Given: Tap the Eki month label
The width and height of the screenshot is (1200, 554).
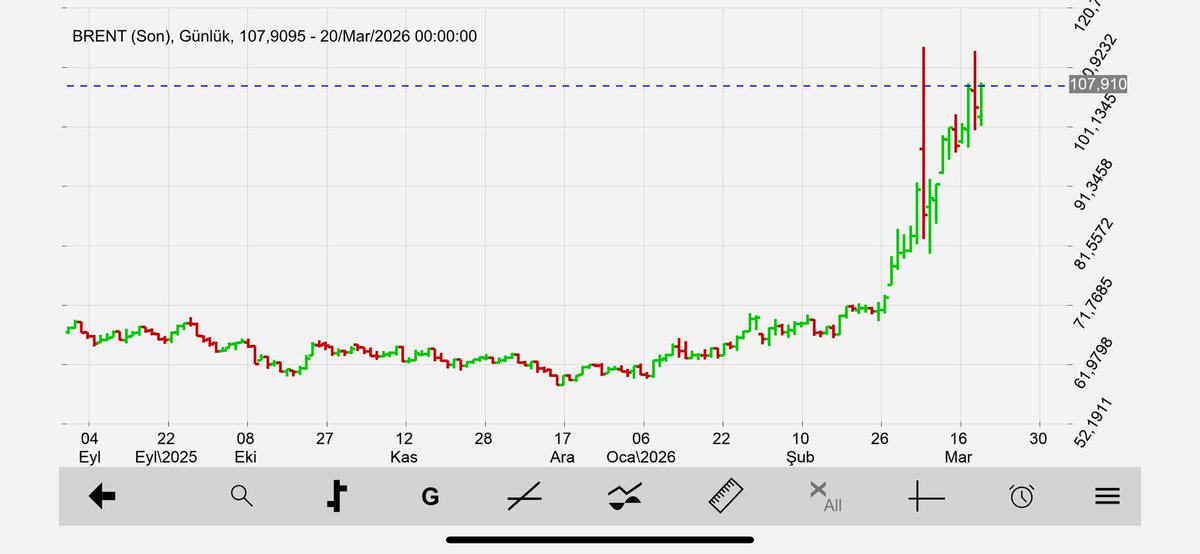Looking at the screenshot, I should pyautogui.click(x=245, y=457).
